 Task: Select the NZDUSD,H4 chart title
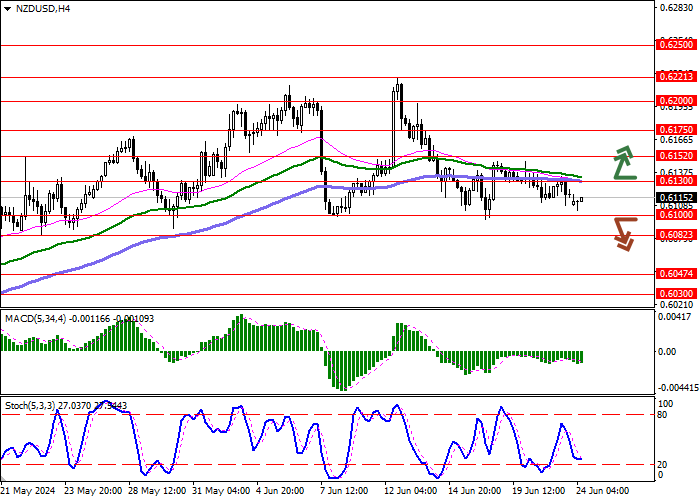[x=43, y=8]
